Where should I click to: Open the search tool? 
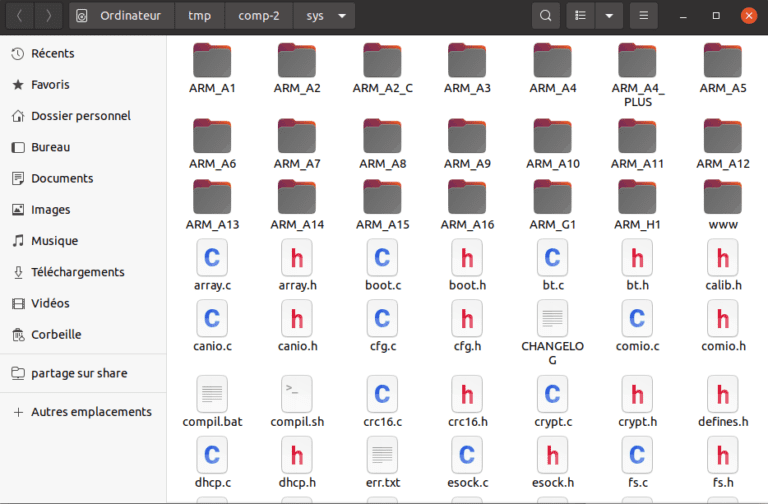click(x=546, y=16)
